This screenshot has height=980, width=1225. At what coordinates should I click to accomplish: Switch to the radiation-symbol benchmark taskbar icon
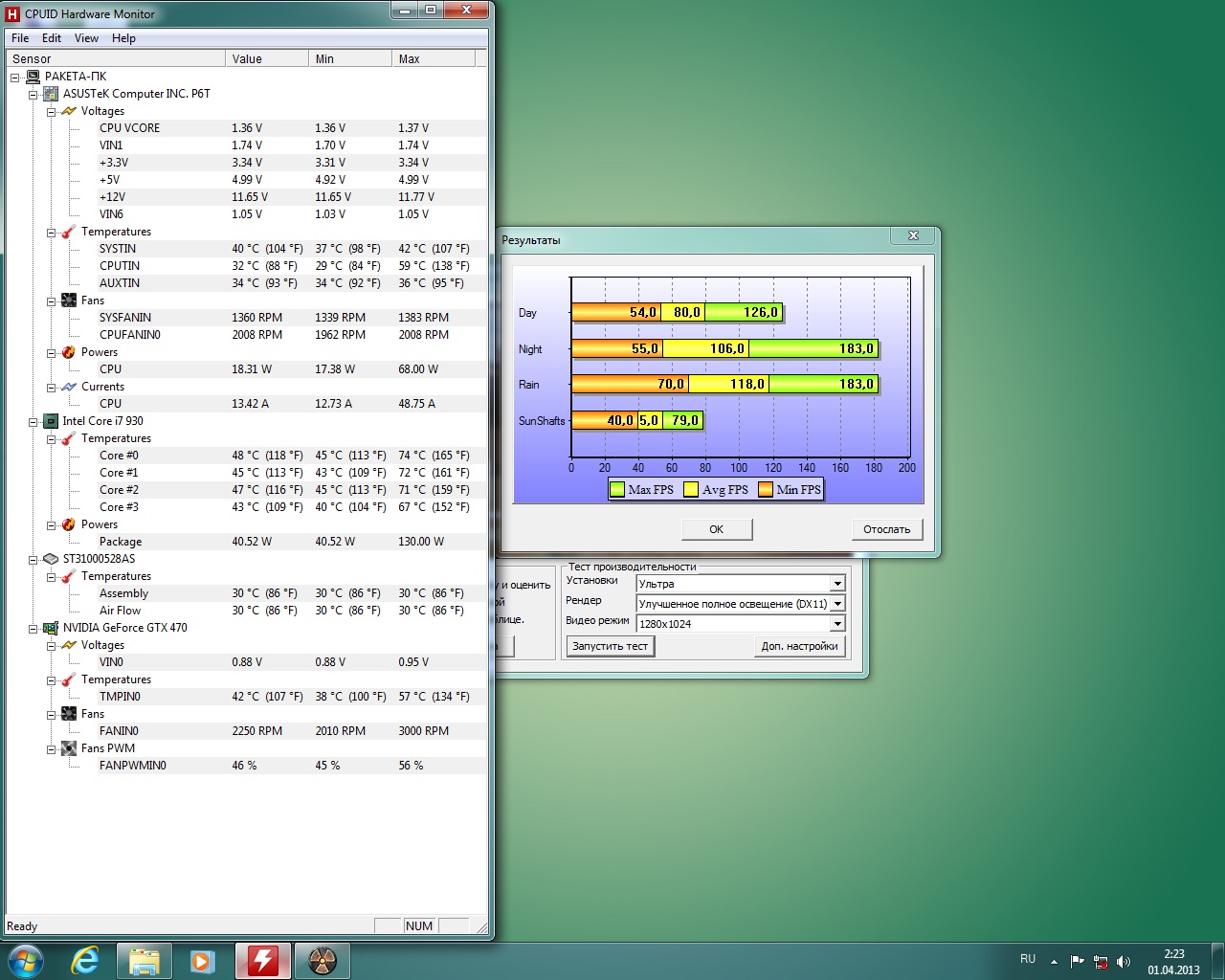click(322, 961)
